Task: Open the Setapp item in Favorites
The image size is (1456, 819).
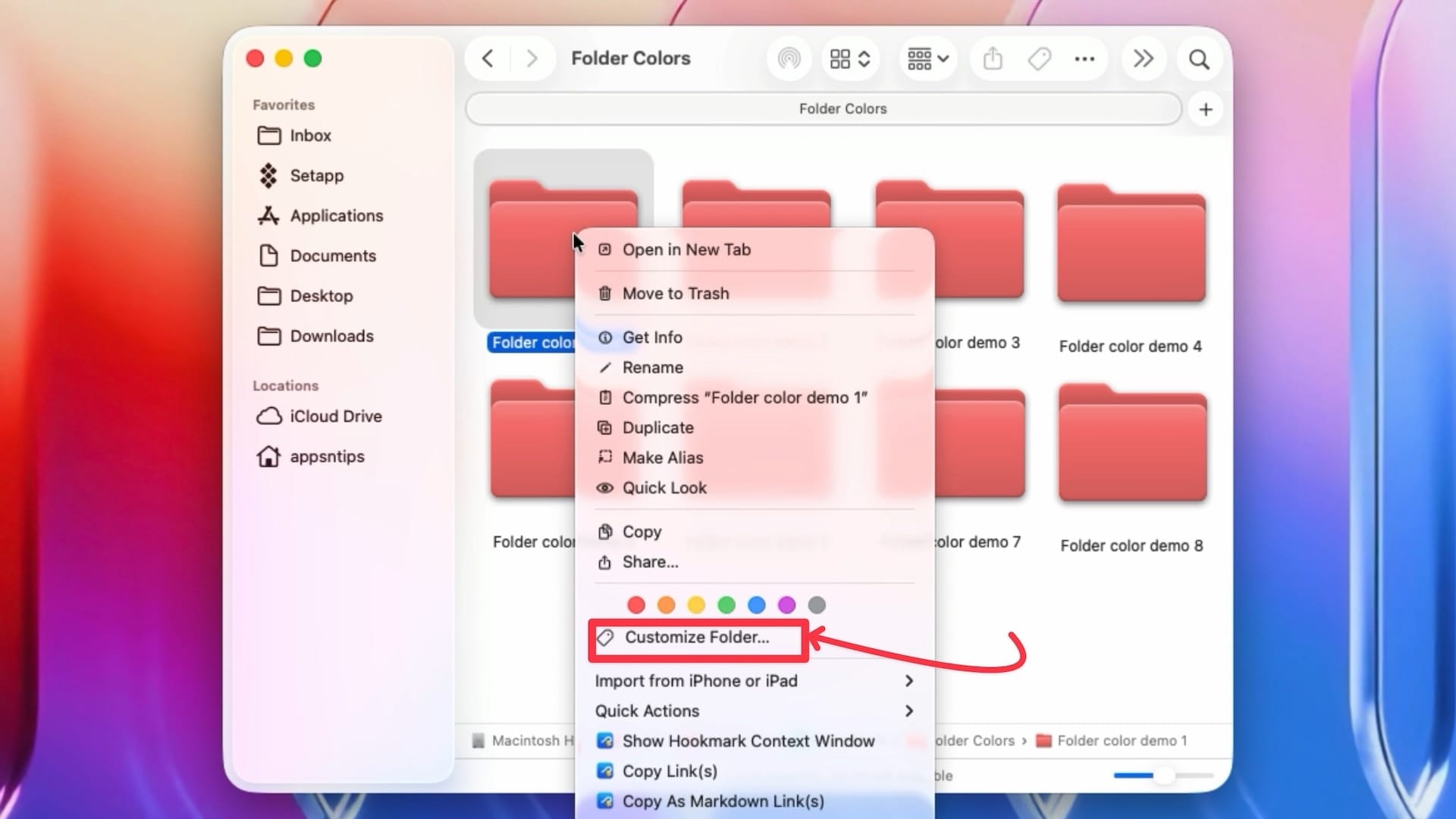Action: [315, 175]
